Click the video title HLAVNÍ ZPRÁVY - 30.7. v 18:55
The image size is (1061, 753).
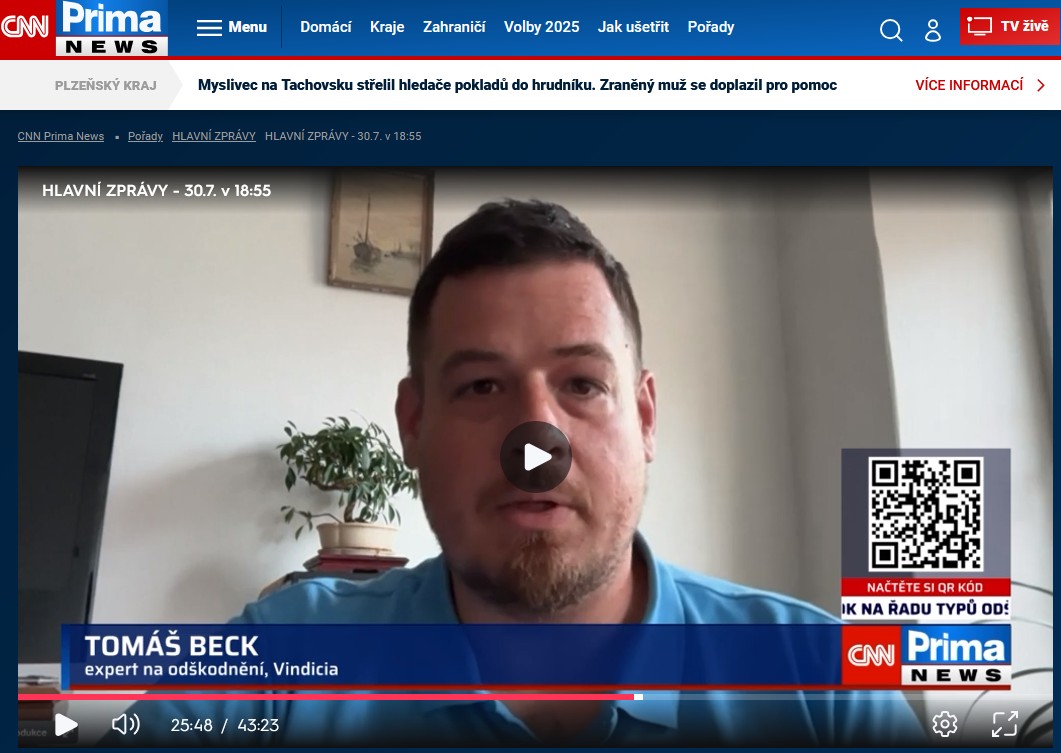click(156, 191)
